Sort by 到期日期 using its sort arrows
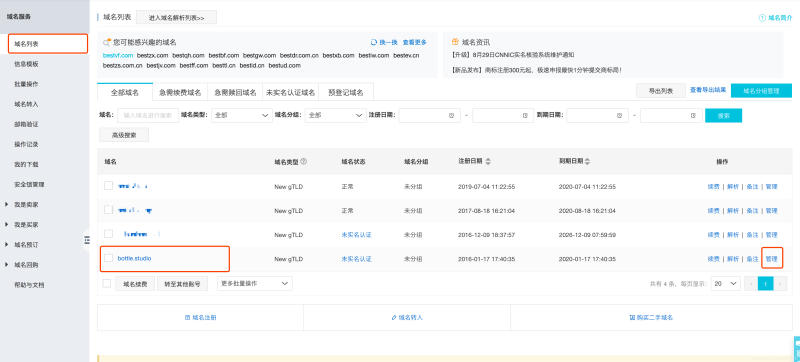The image size is (800, 362). pos(588,161)
